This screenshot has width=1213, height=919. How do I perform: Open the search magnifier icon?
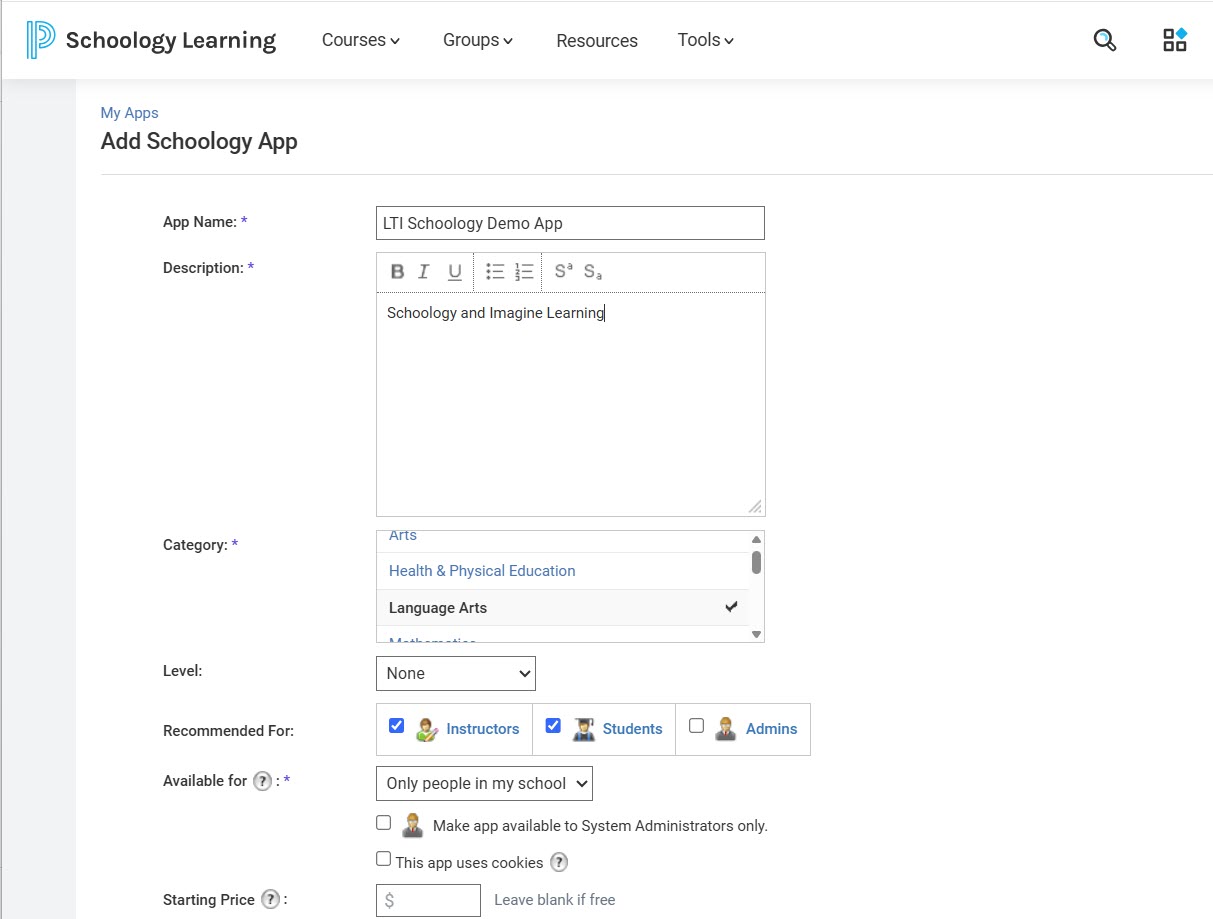pyautogui.click(x=1104, y=40)
